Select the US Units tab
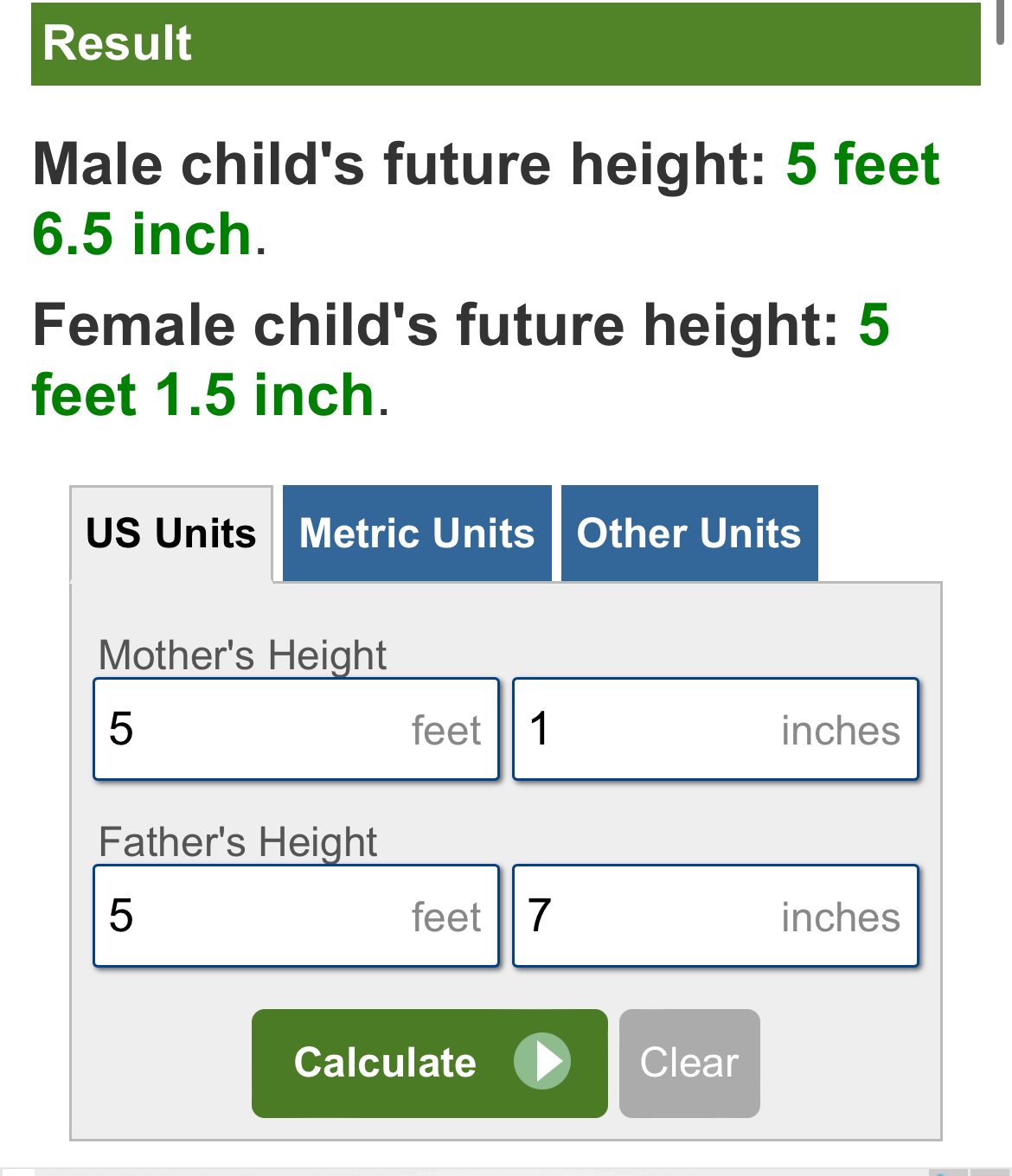Image resolution: width=1012 pixels, height=1176 pixels. pos(171,534)
